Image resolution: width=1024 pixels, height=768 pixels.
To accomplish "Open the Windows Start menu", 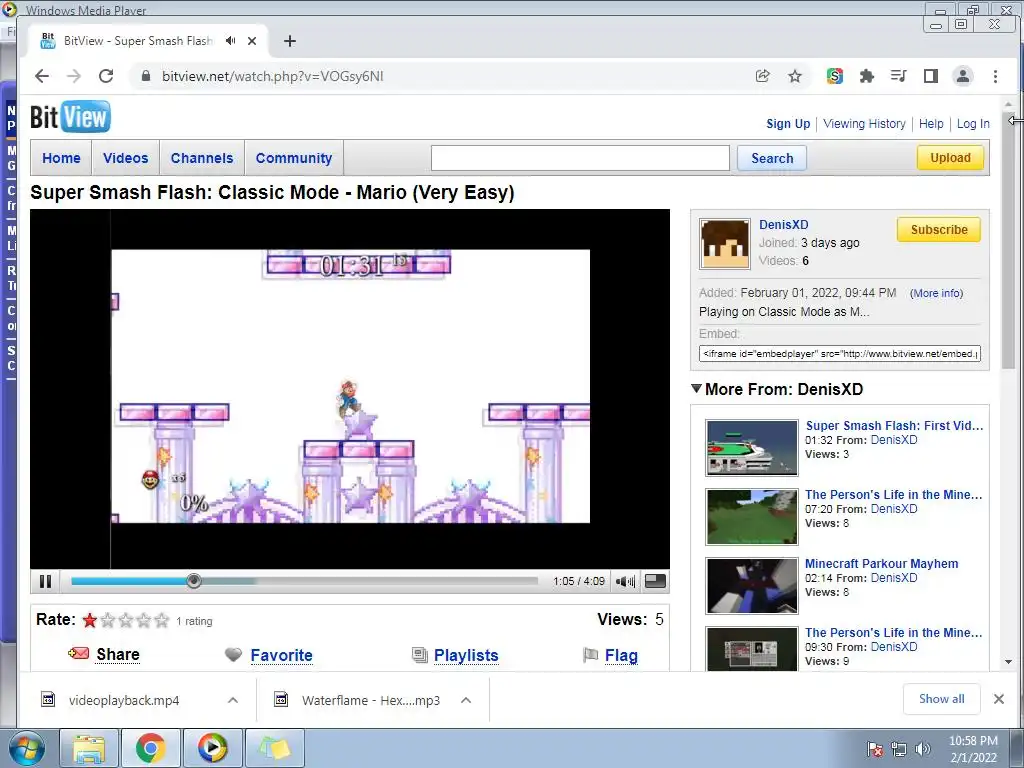I will (26, 748).
